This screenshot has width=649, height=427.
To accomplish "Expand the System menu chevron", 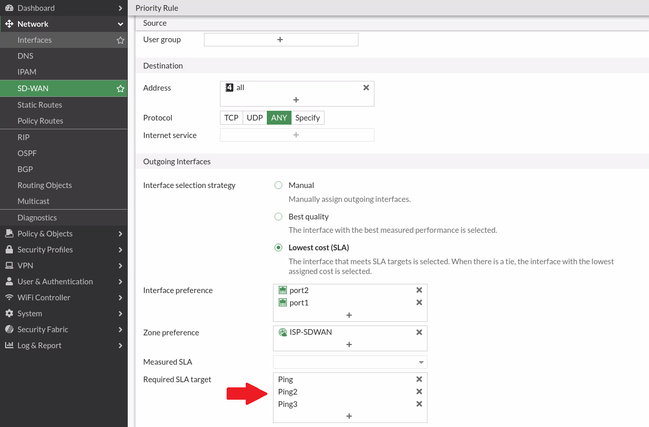I will click(x=120, y=314).
